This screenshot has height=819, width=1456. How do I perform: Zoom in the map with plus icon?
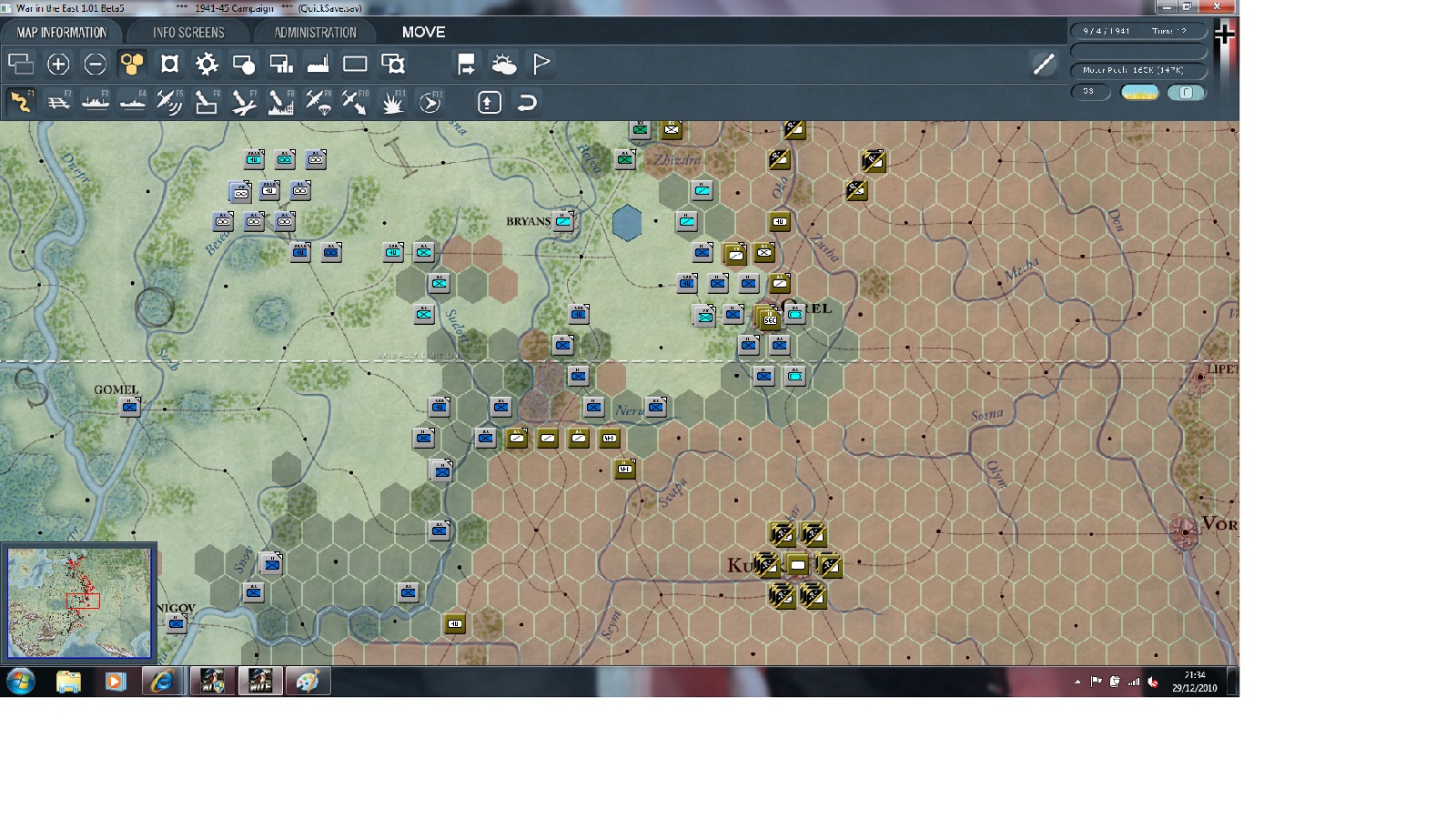click(58, 64)
